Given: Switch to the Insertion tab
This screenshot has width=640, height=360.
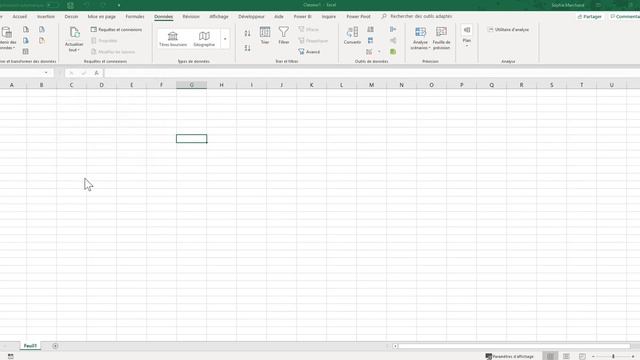Looking at the screenshot, I should [46, 17].
